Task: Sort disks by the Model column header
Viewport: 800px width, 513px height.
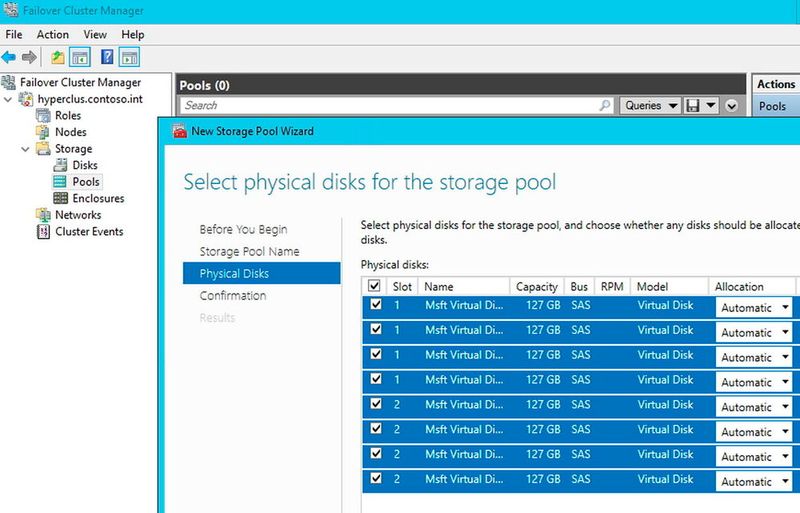Action: pyautogui.click(x=669, y=286)
